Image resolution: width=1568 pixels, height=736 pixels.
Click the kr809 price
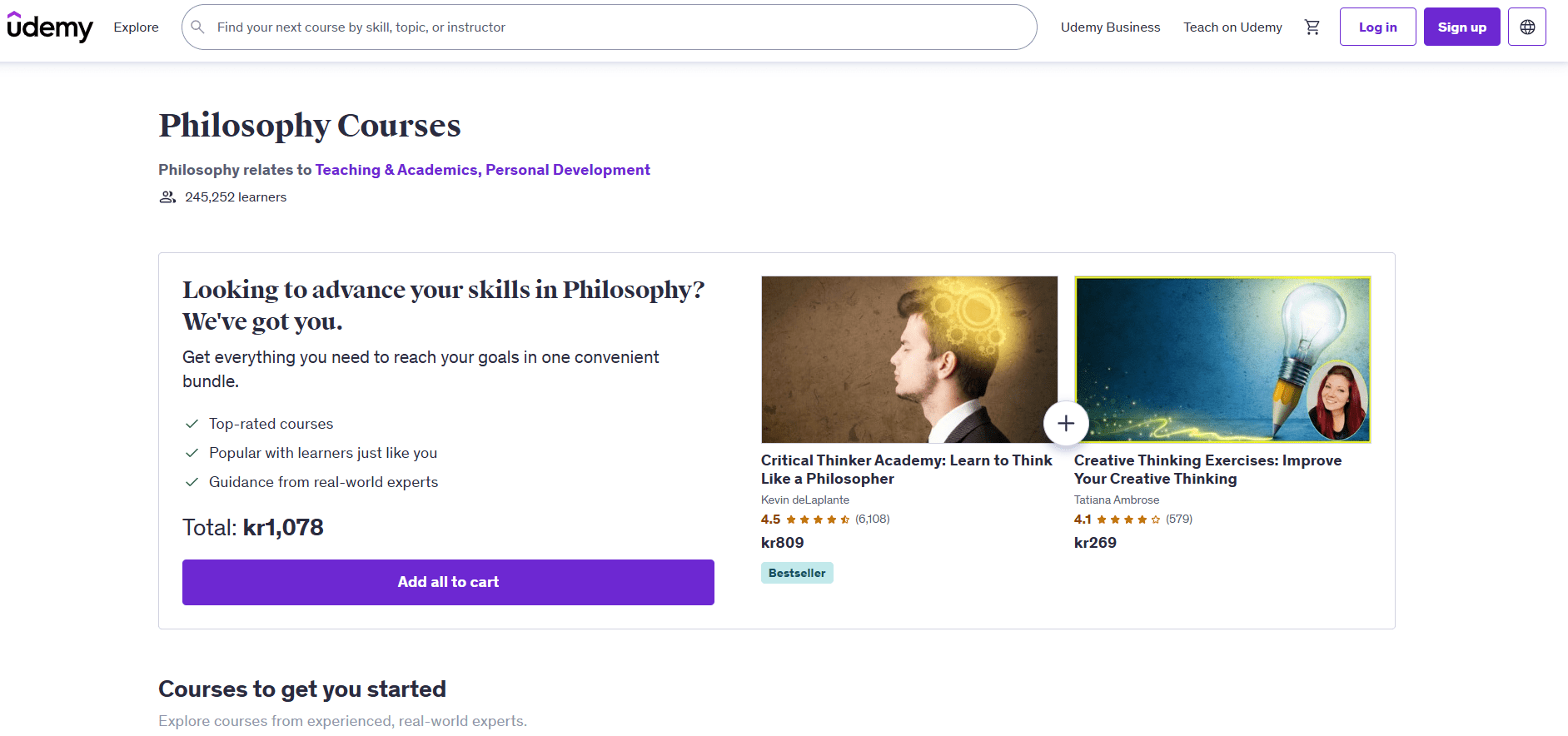point(783,543)
